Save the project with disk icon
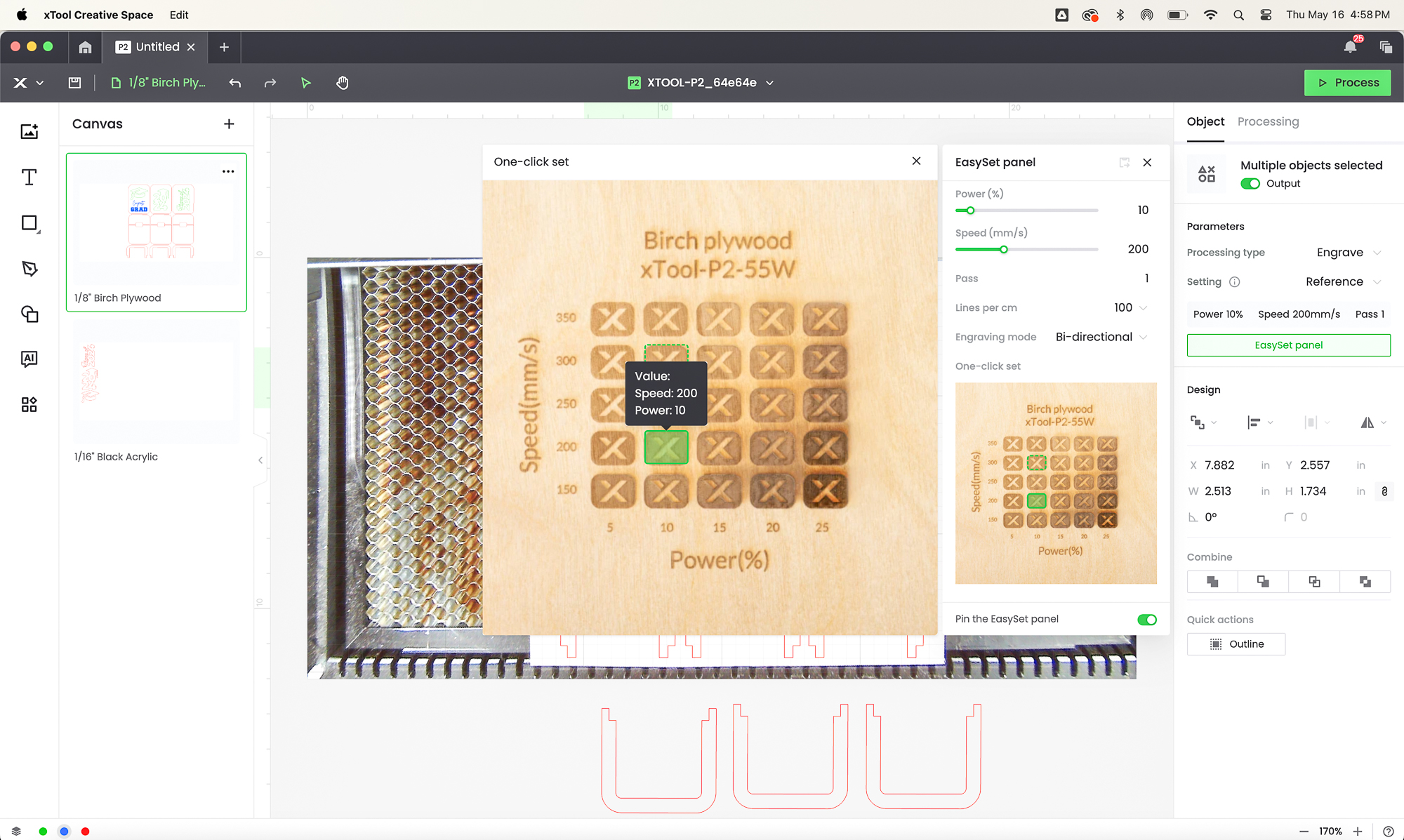 coord(74,83)
